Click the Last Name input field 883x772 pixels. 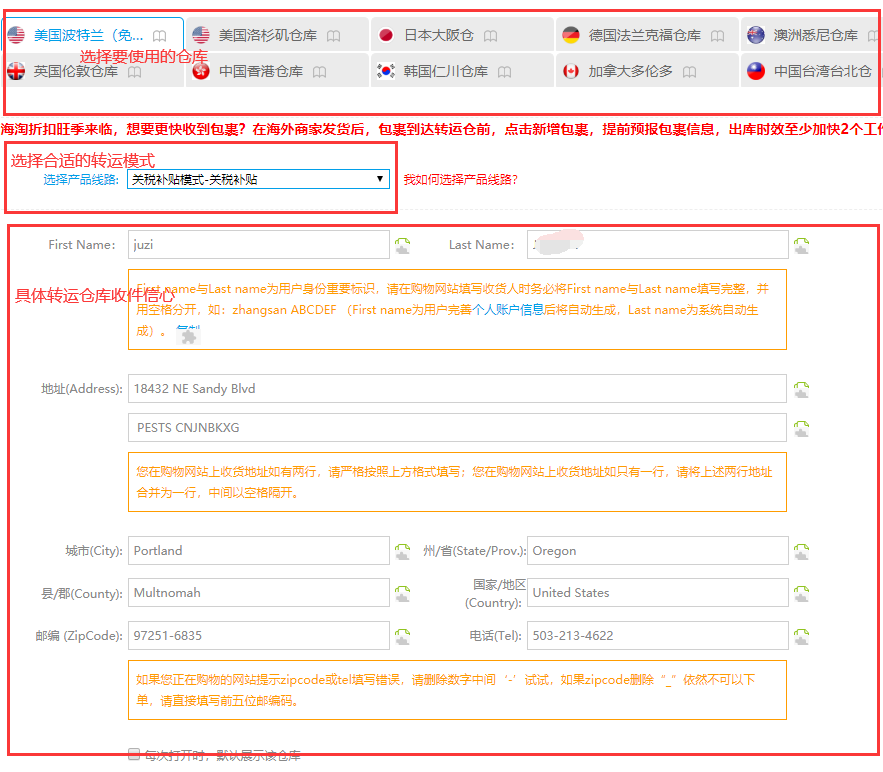[658, 244]
